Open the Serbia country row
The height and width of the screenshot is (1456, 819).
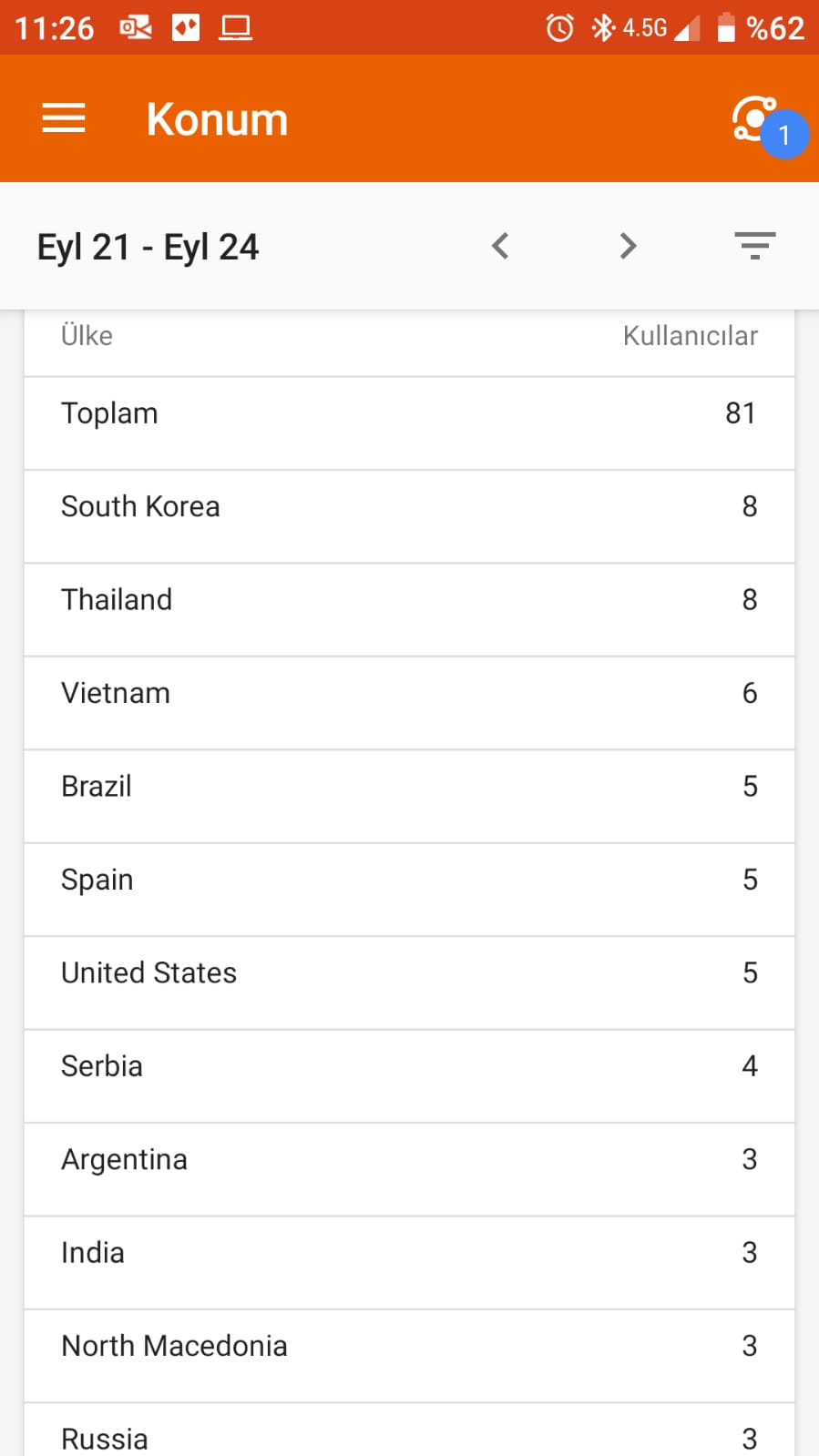(x=409, y=1076)
